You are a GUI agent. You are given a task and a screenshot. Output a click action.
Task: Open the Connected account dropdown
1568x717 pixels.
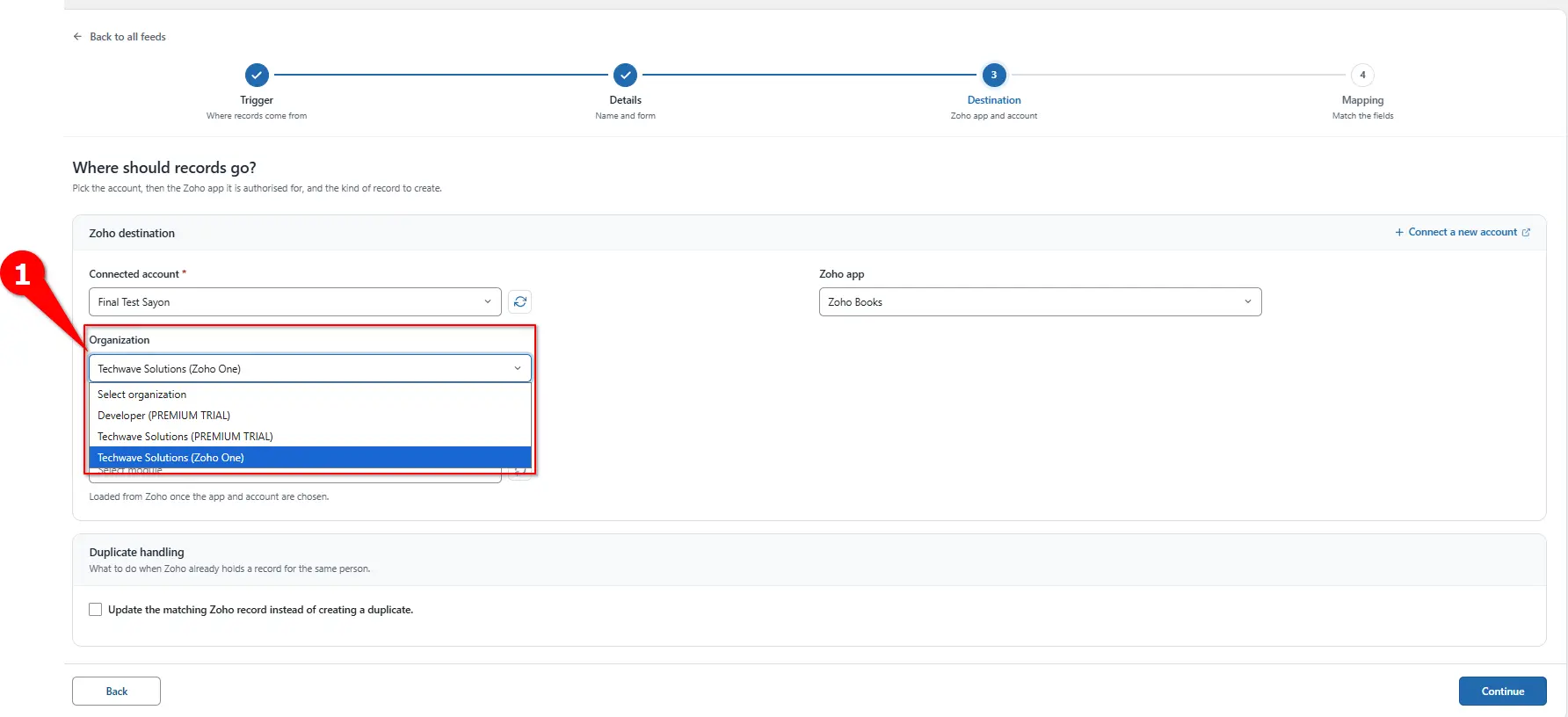pos(295,301)
